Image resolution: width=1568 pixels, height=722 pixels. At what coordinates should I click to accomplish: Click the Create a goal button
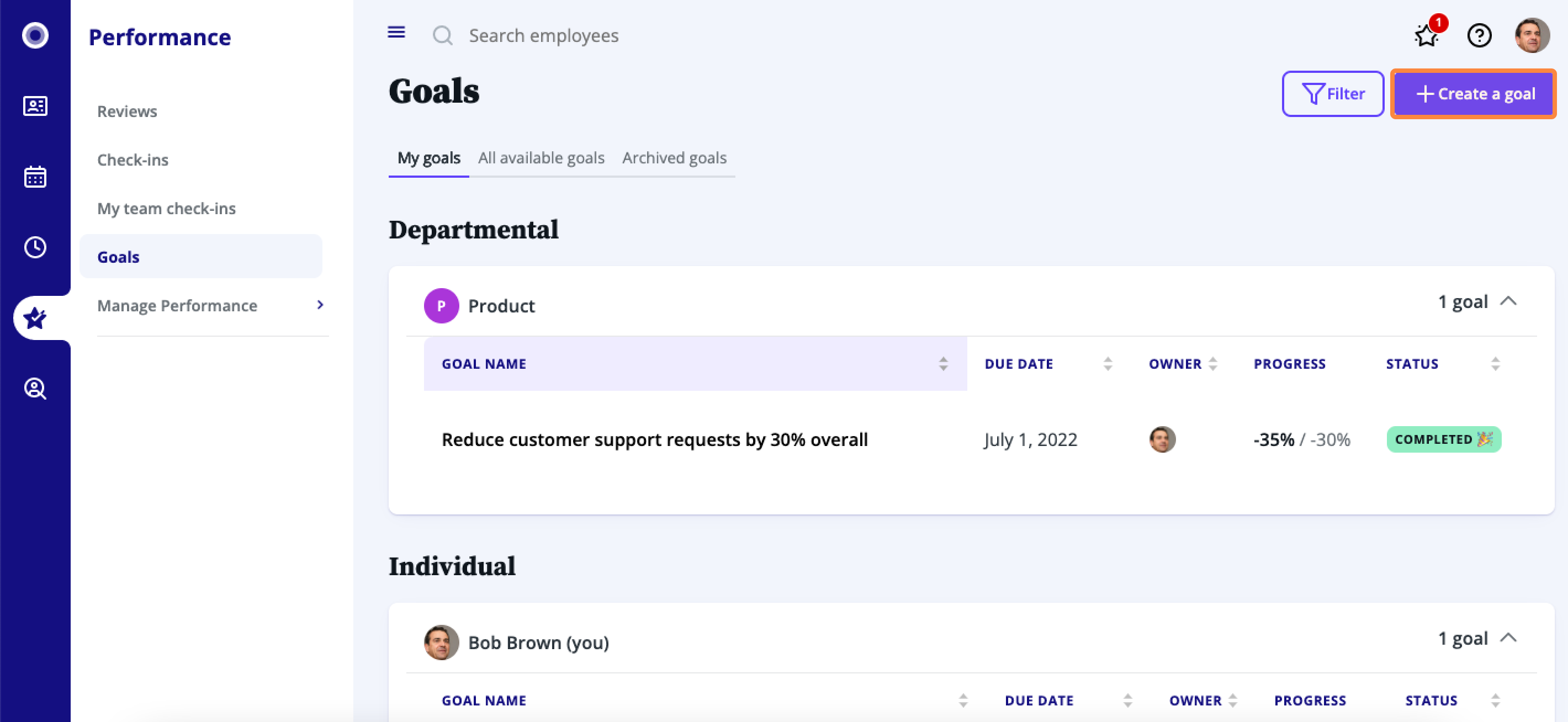tap(1473, 94)
